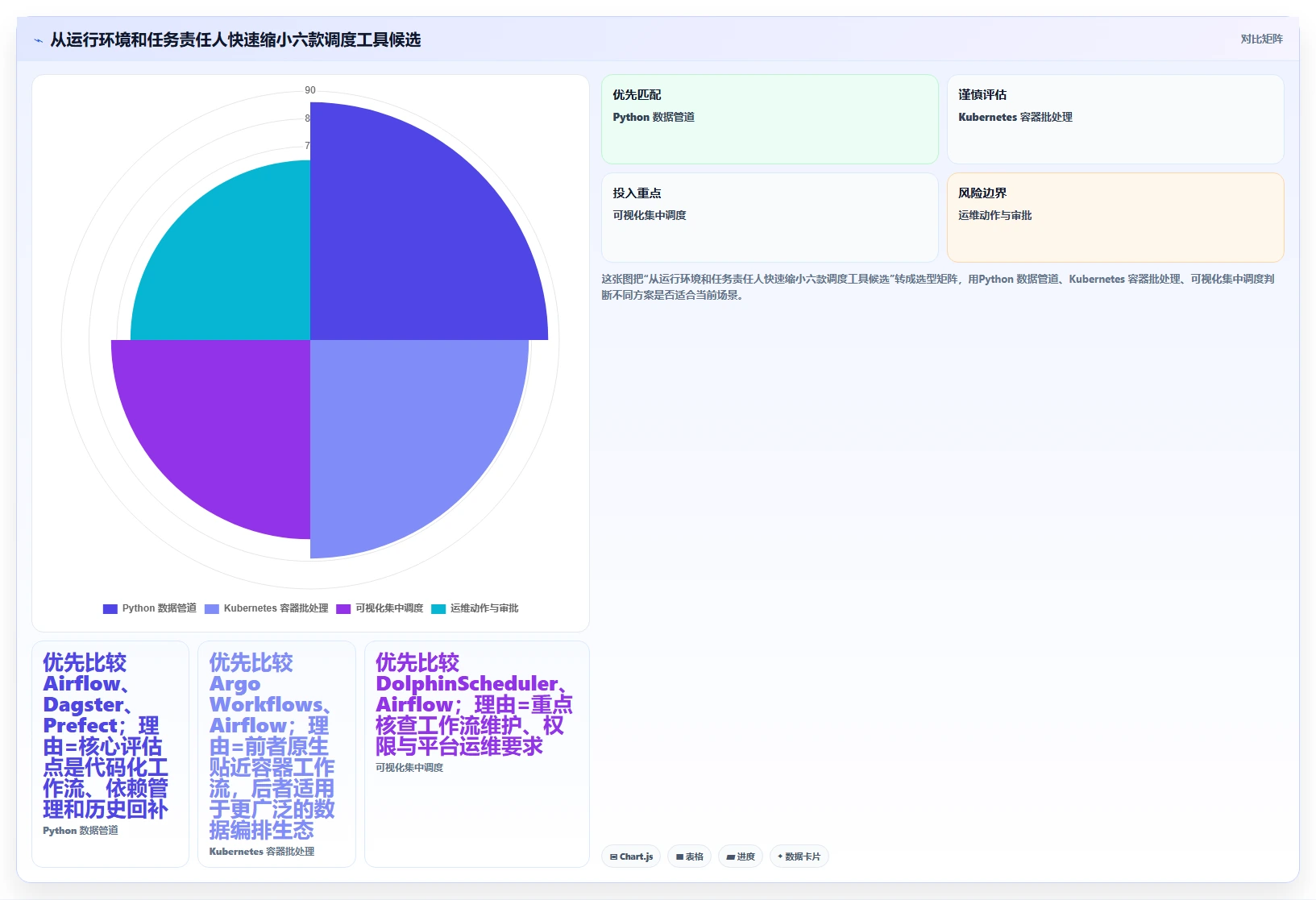Click the Chart.js chip

(x=631, y=856)
